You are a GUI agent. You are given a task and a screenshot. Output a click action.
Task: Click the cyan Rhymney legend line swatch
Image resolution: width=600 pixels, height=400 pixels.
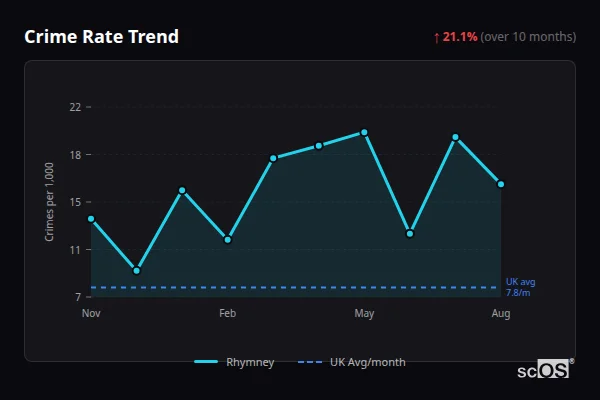[x=206, y=362]
